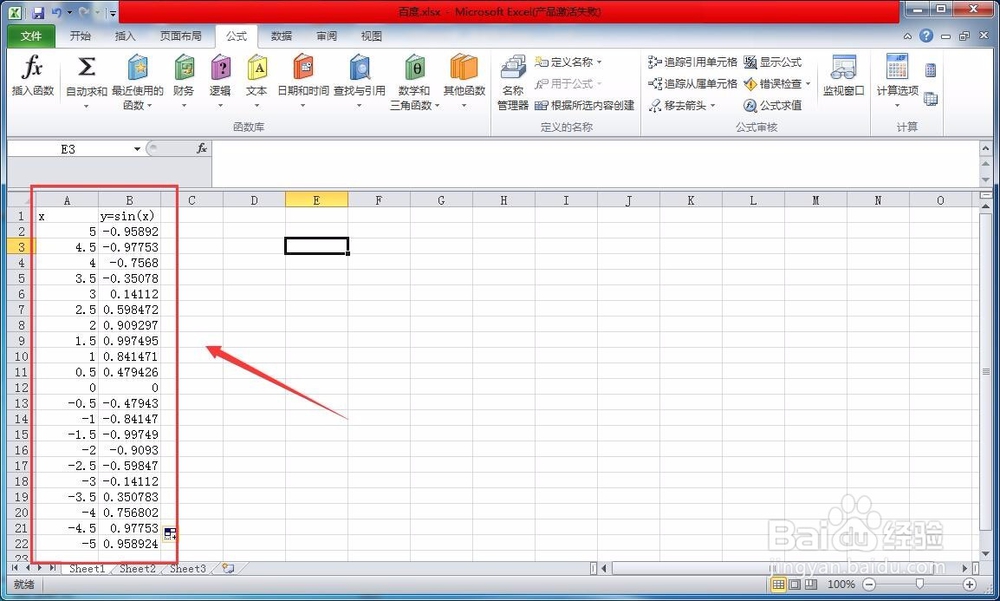The width and height of the screenshot is (1000, 601).
Task: Expand the formula bar
Action: pyautogui.click(x=986, y=149)
